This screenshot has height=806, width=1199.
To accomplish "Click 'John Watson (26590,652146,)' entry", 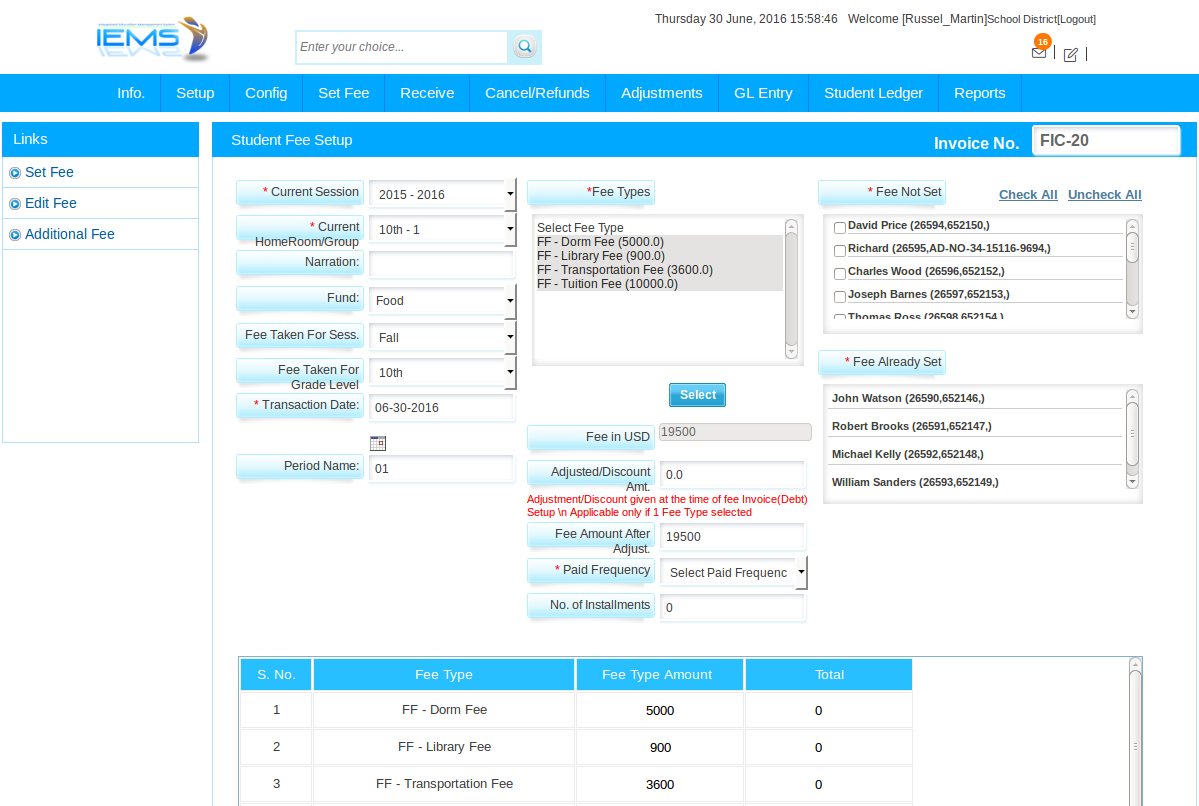I will pos(908,398).
